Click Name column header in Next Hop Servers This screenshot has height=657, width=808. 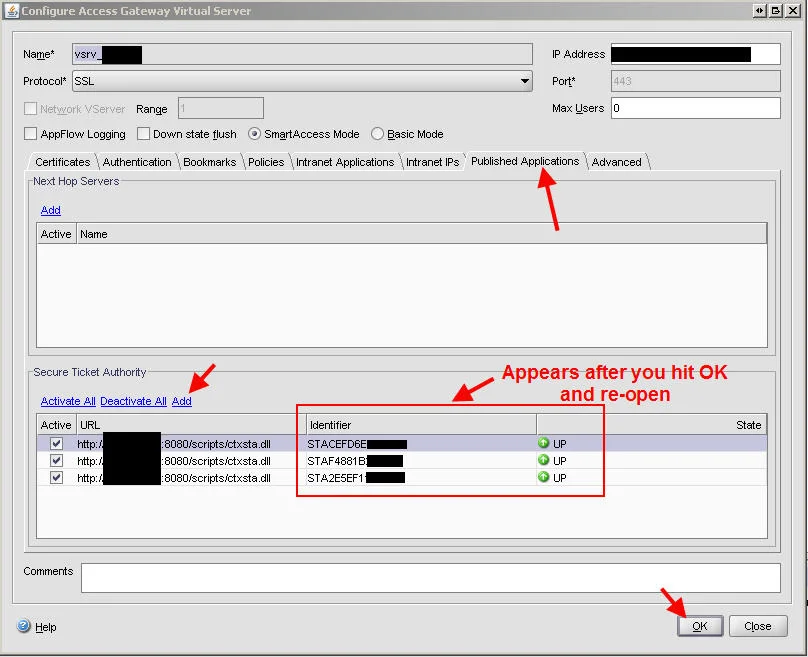pyautogui.click(x=422, y=234)
